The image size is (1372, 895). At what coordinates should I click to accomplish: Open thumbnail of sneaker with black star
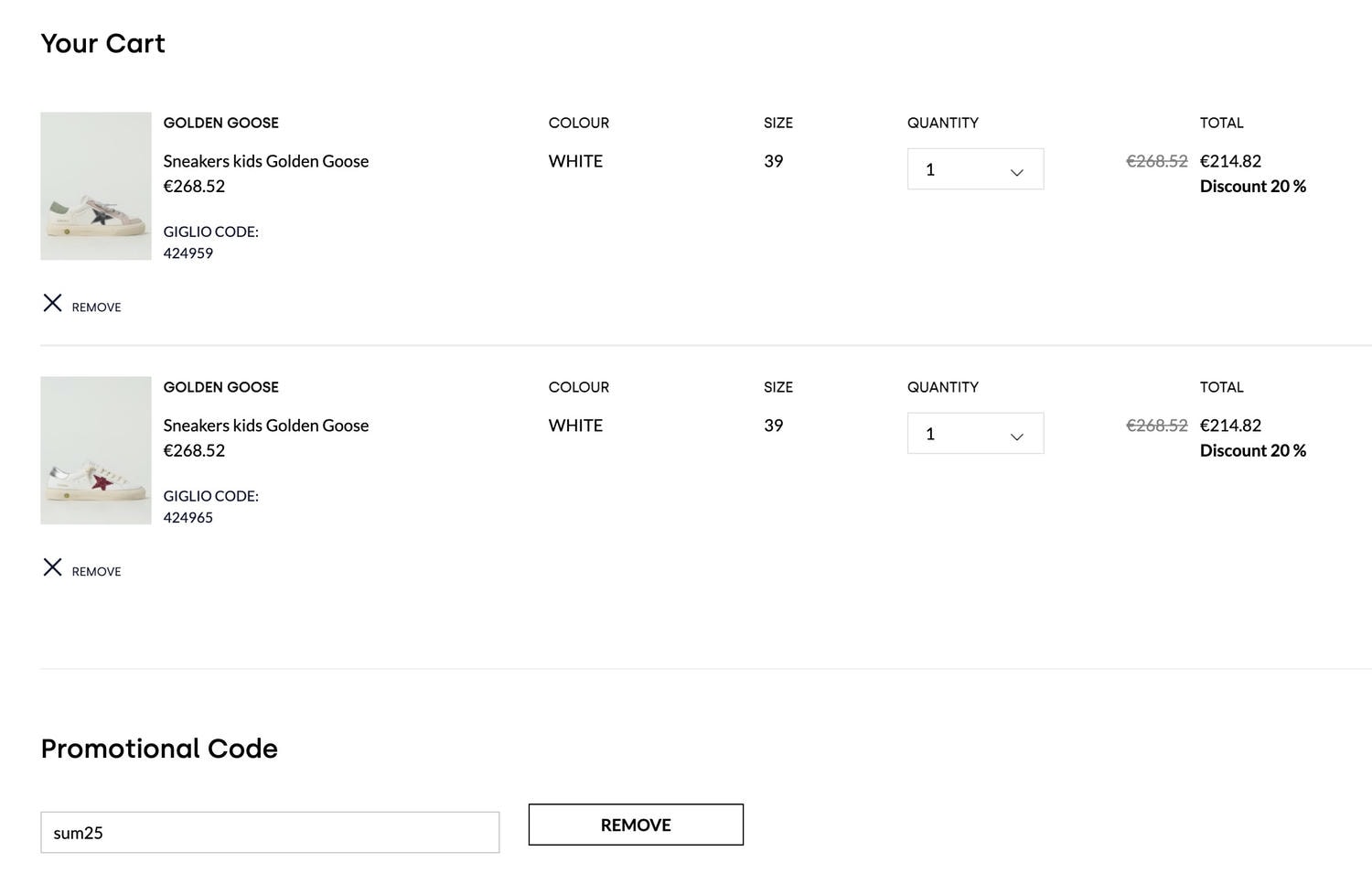point(96,186)
